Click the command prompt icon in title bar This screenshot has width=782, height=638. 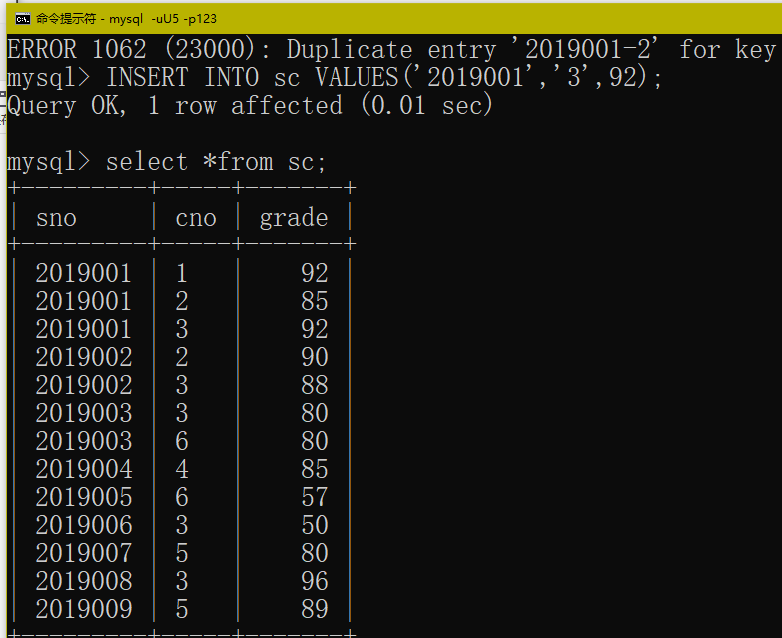22,19
